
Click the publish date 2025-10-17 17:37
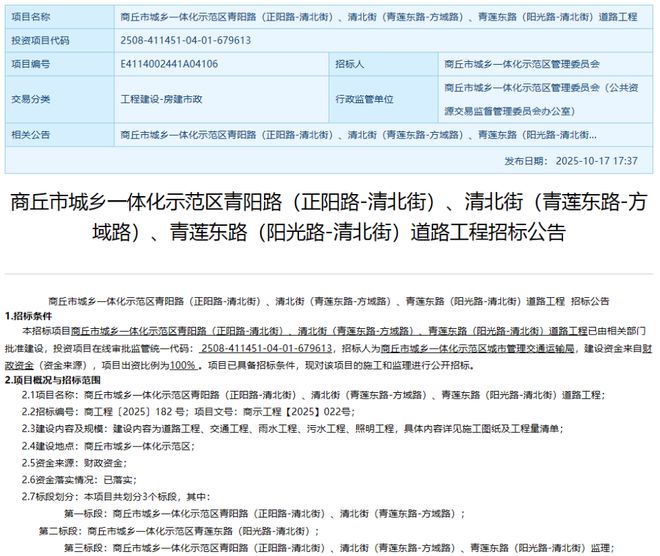(597, 161)
